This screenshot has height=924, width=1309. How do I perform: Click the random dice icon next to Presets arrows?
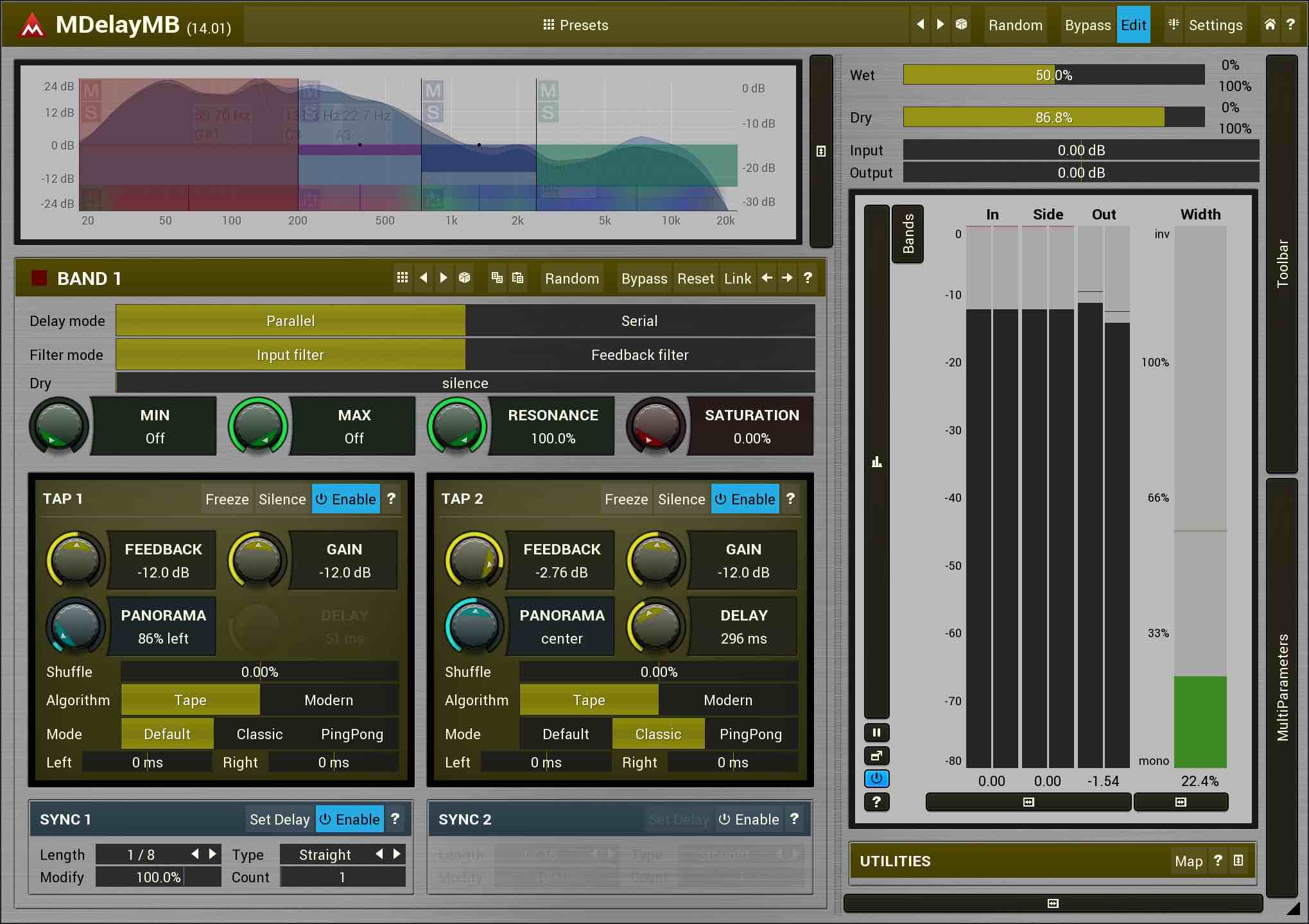(x=961, y=24)
